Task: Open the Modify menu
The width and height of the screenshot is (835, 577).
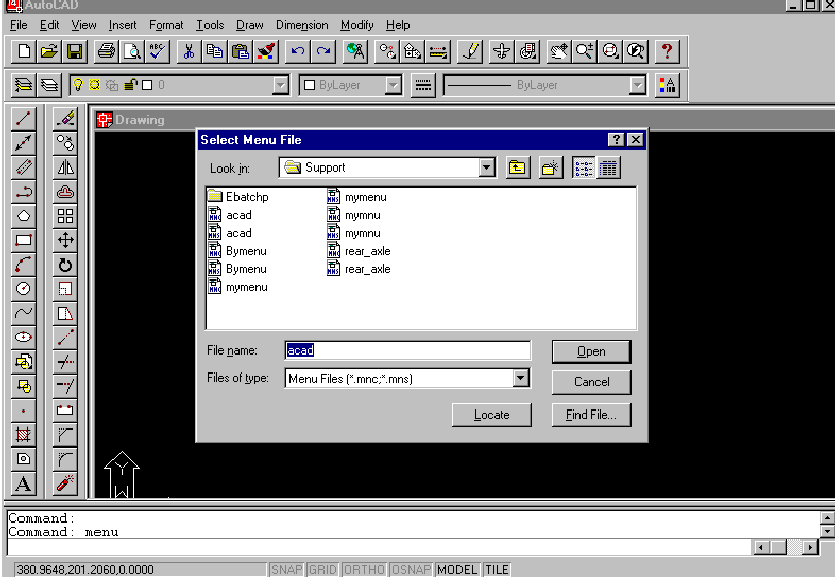Action: (x=357, y=25)
